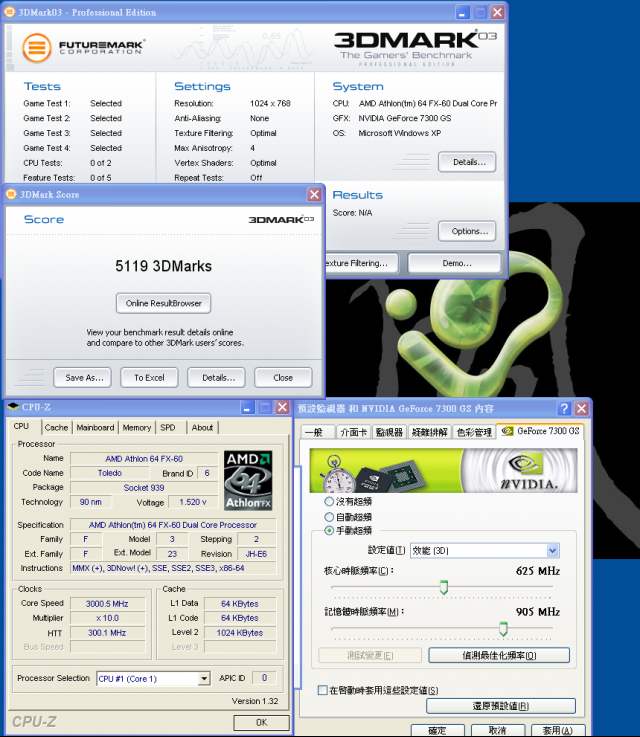Switch to the Mainboard tab in CPU-Z

tap(95, 427)
